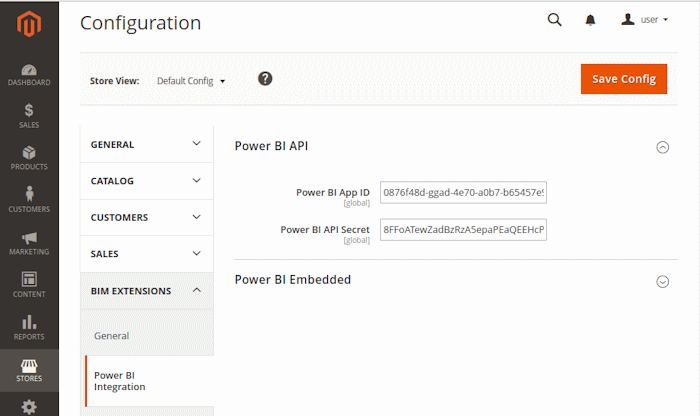
Task: Open notifications bell
Action: pyautogui.click(x=590, y=20)
